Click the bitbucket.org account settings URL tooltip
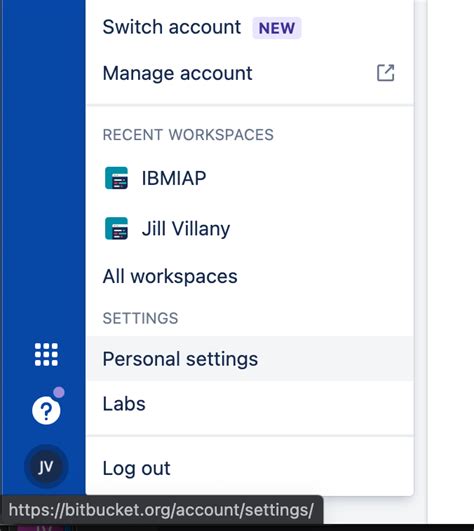The image size is (474, 531). pyautogui.click(x=161, y=510)
